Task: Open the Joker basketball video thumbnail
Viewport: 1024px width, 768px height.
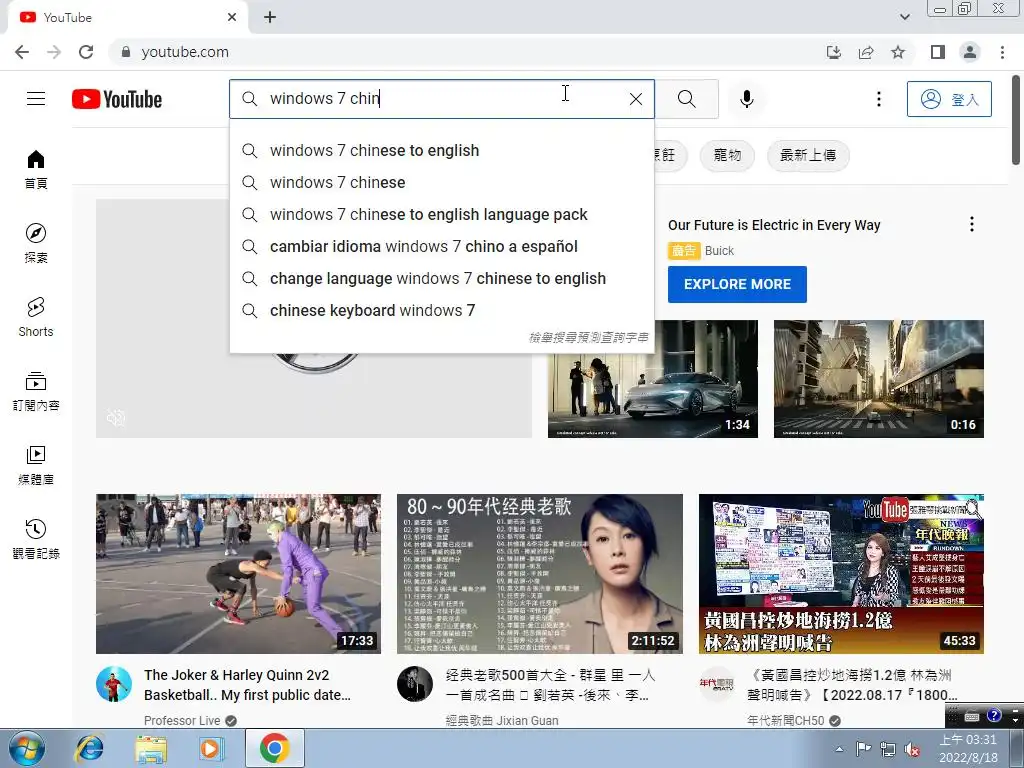Action: pyautogui.click(x=238, y=573)
